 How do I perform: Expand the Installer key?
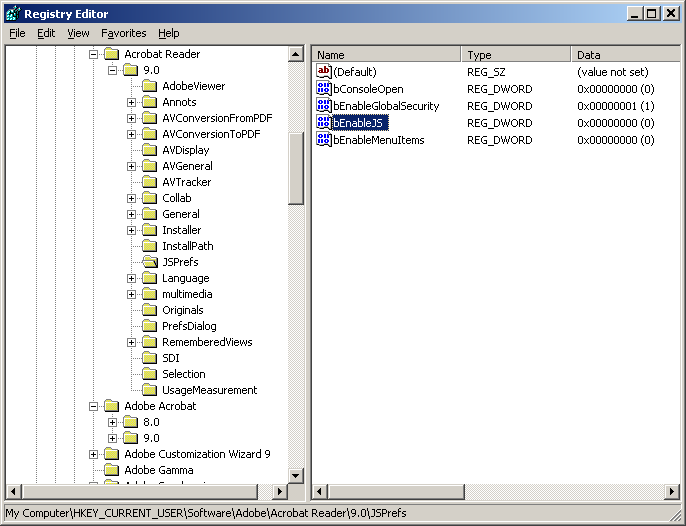(x=131, y=230)
